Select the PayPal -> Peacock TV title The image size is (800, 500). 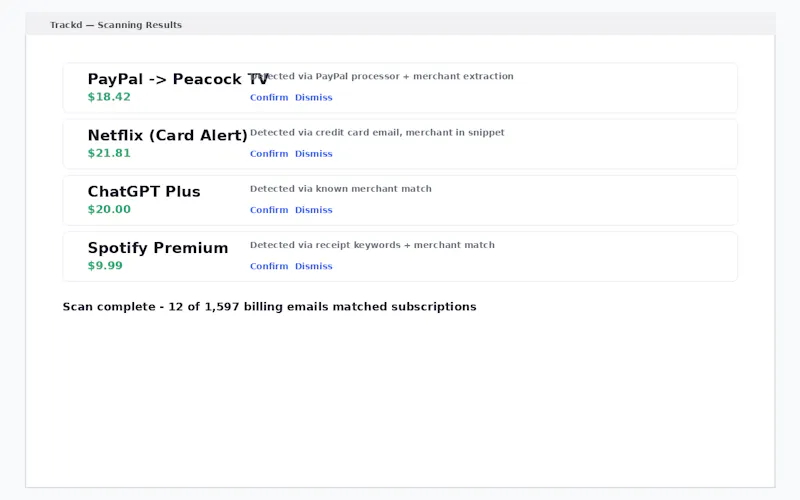[x=178, y=79]
